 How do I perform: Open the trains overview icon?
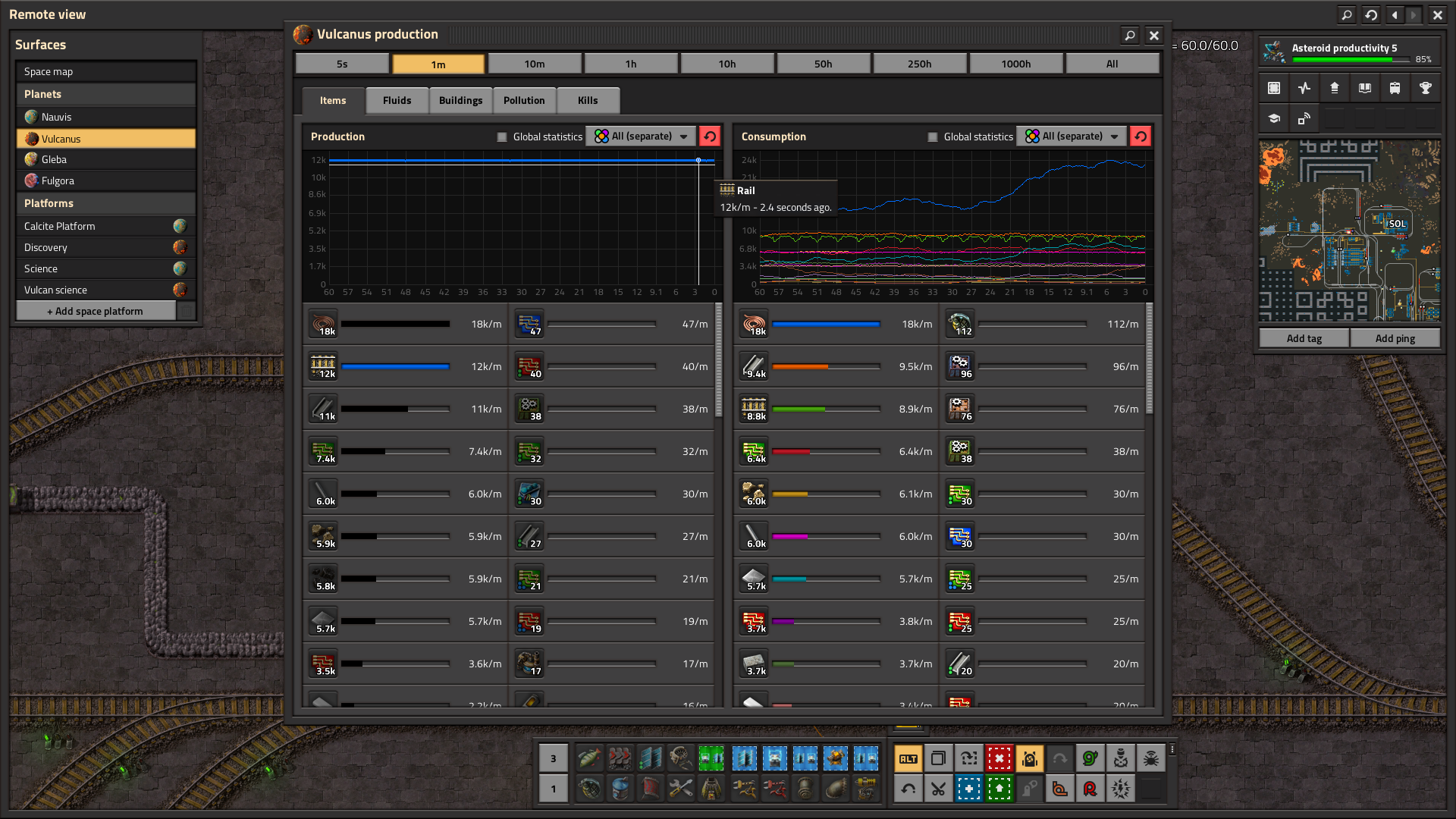pos(1395,88)
